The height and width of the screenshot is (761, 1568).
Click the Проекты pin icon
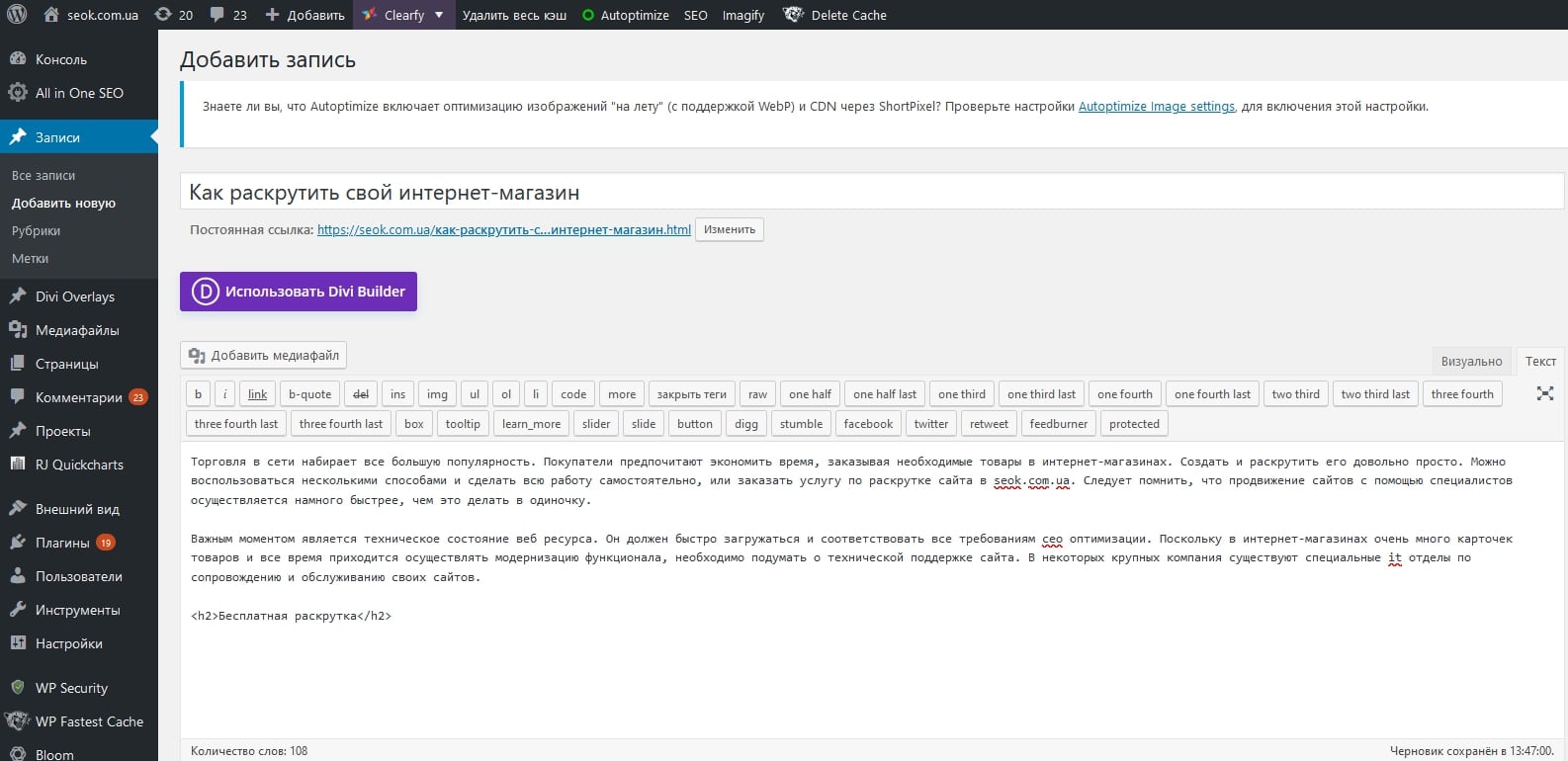18,431
